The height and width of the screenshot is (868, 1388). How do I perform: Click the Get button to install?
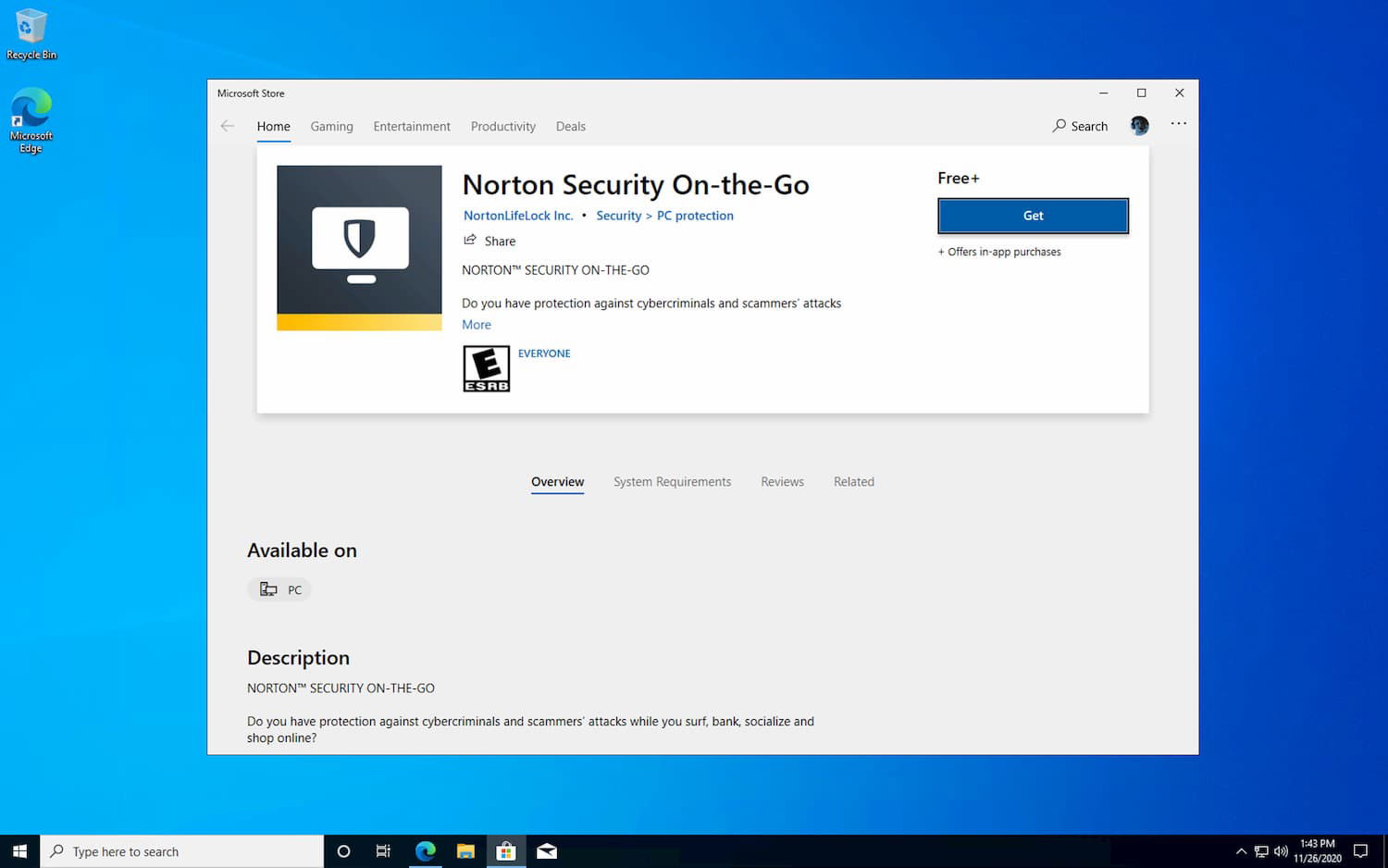(x=1033, y=215)
